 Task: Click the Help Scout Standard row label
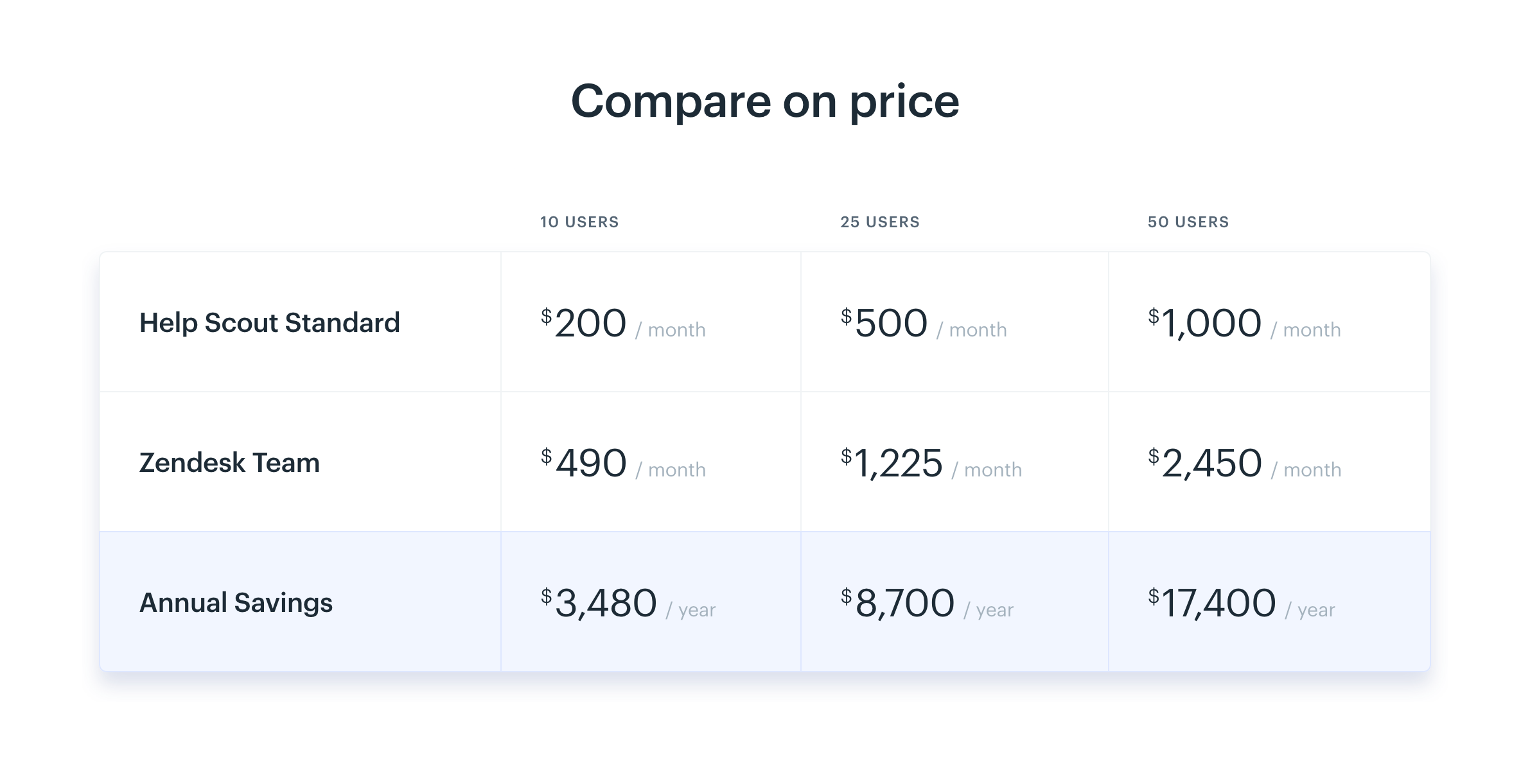click(269, 322)
